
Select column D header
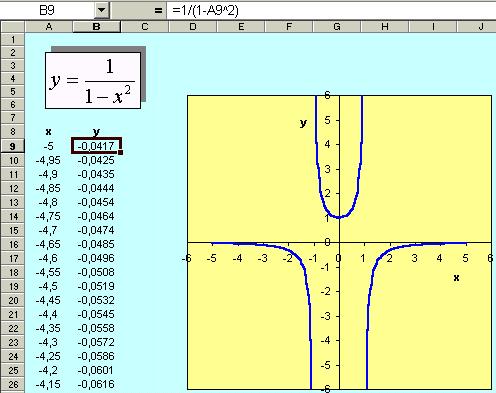click(x=193, y=27)
